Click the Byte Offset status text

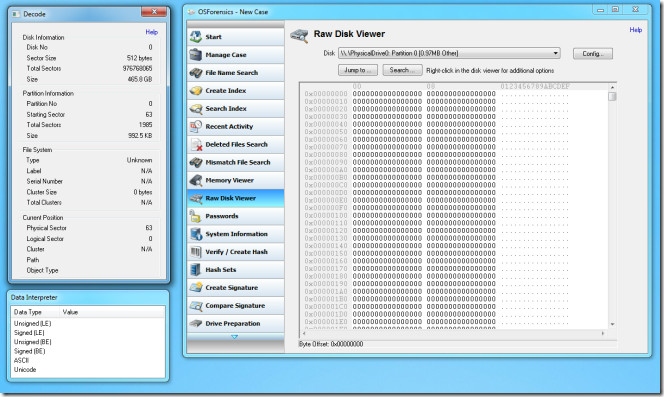tap(331, 344)
